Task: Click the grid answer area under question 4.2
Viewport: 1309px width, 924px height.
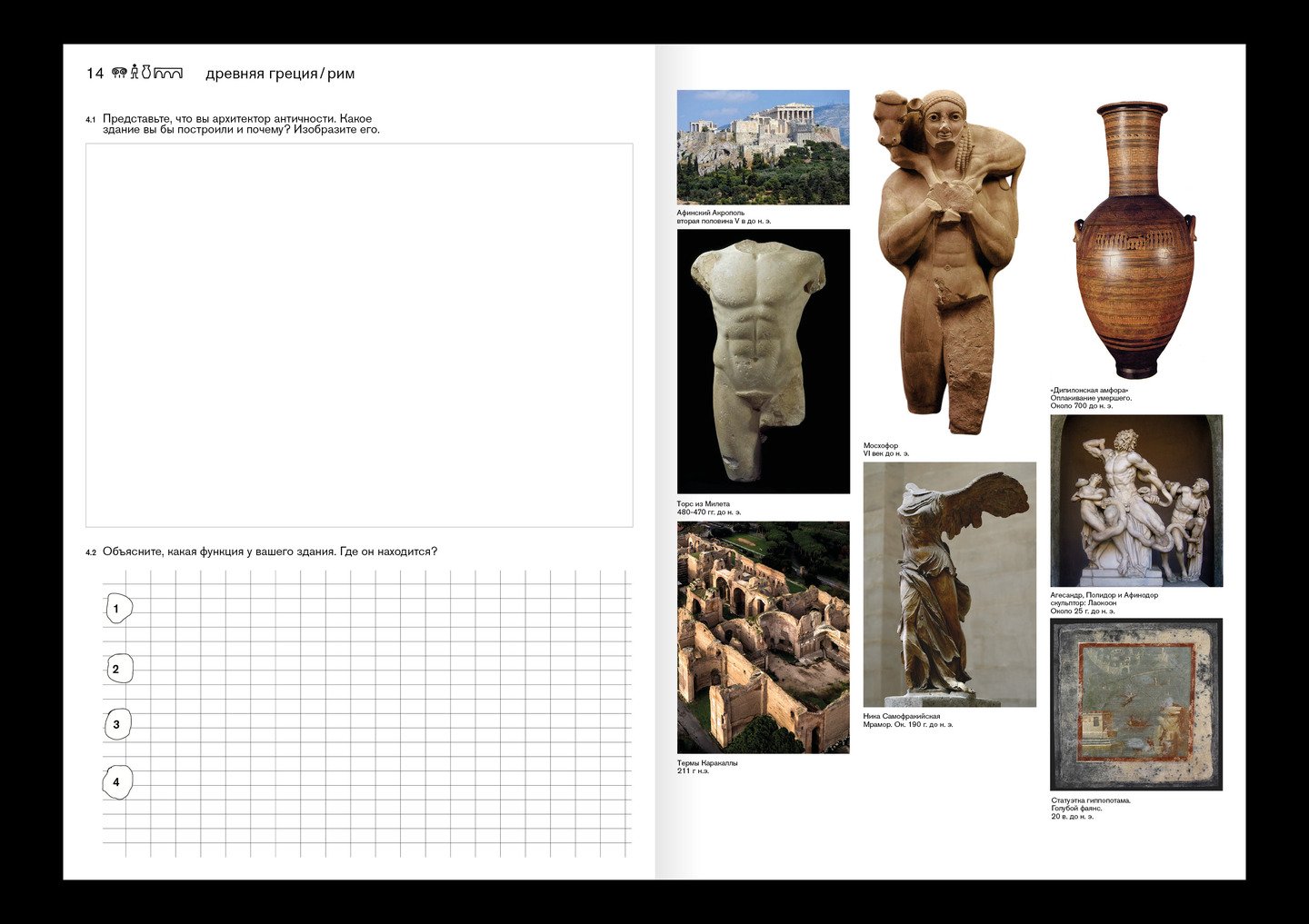Action: click(x=382, y=713)
